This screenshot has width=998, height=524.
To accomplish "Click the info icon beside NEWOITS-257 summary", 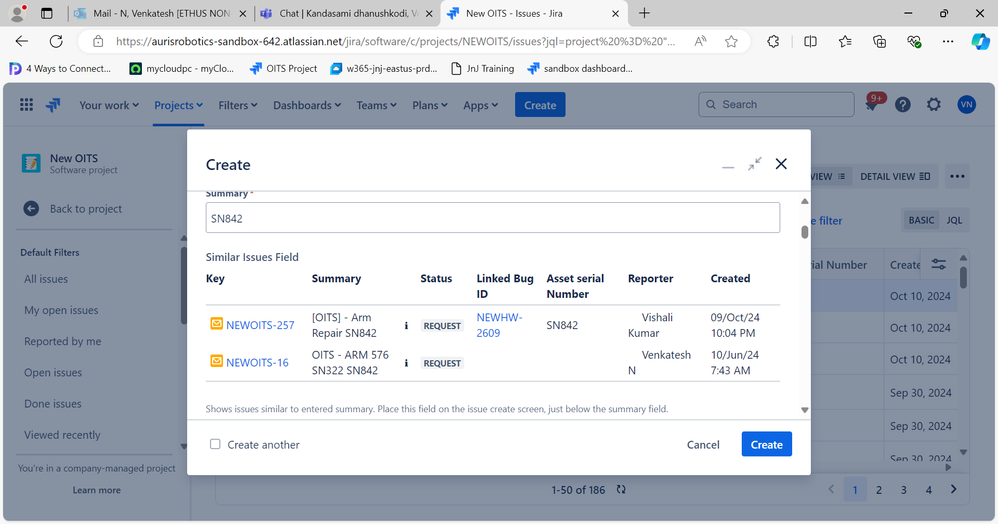I will (406, 325).
